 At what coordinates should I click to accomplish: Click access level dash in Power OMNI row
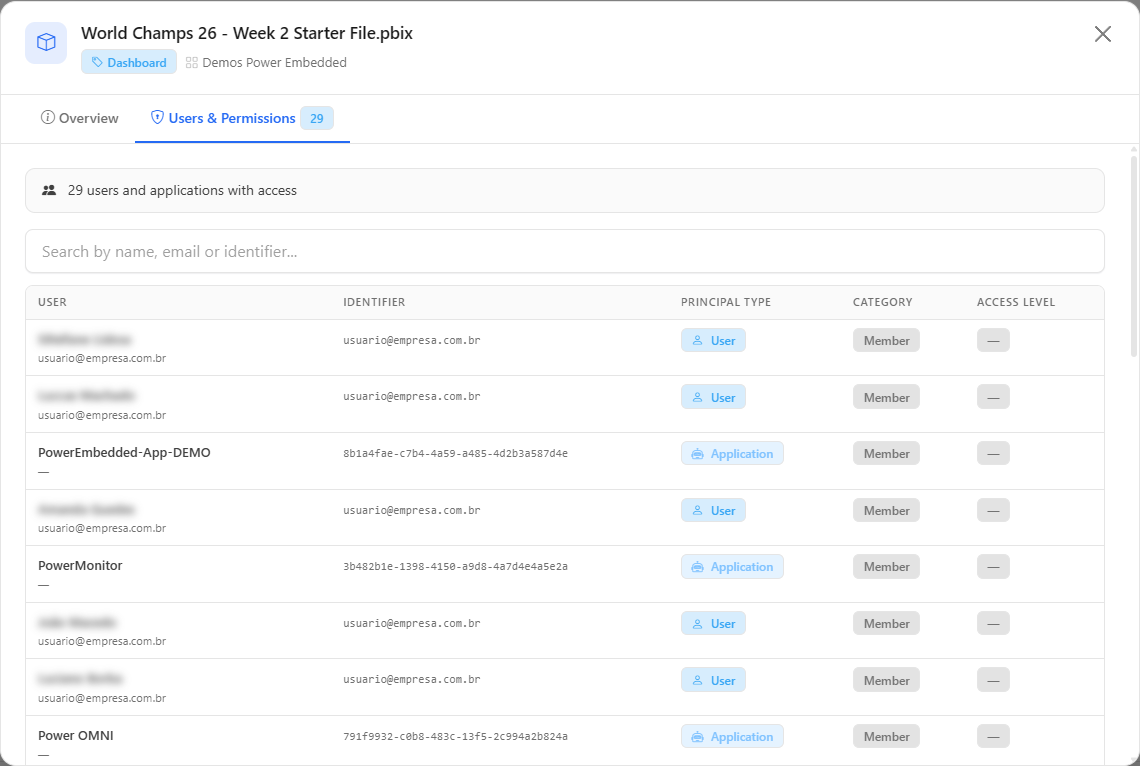(993, 736)
